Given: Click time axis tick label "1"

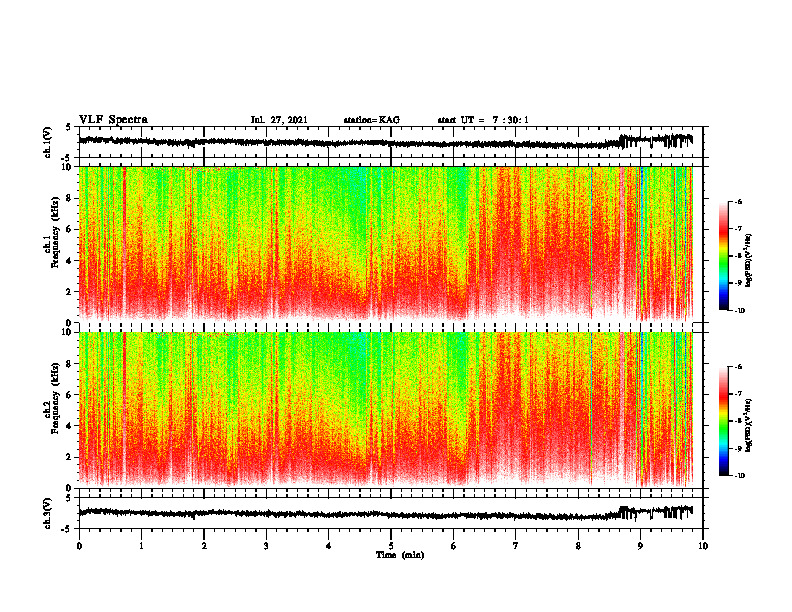Looking at the screenshot, I should 141,546.
